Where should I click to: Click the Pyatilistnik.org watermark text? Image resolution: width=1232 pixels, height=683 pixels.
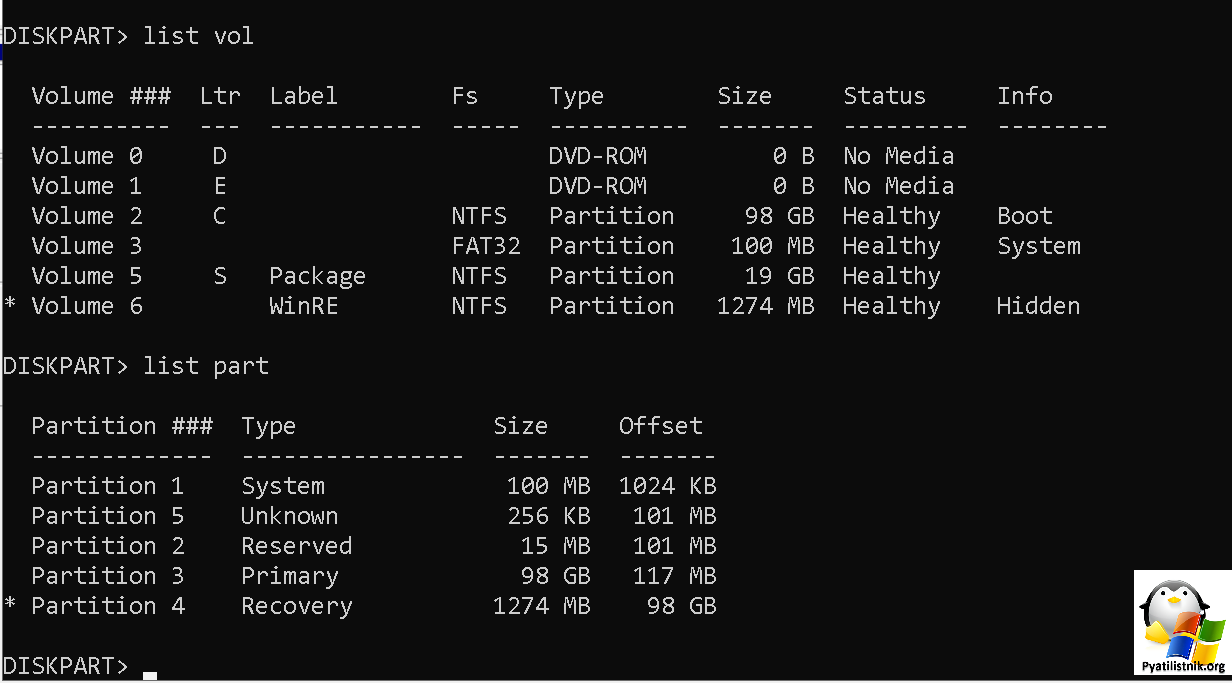pos(1183,666)
